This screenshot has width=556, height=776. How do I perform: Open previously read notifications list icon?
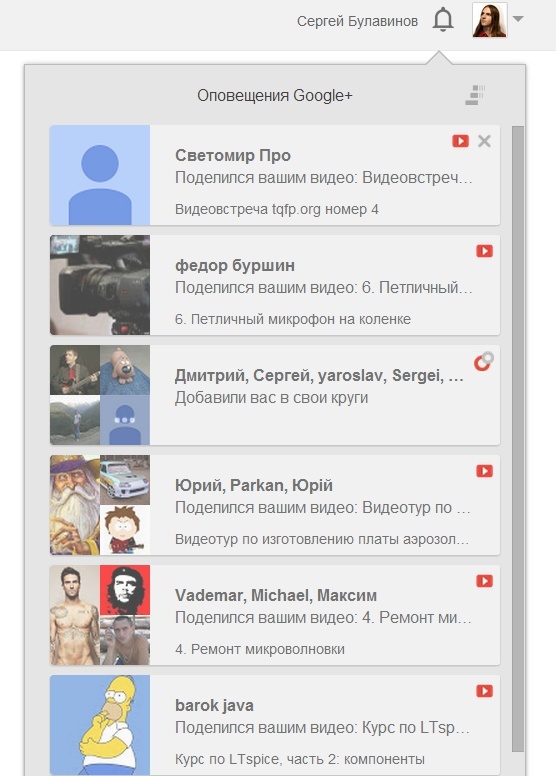475,95
